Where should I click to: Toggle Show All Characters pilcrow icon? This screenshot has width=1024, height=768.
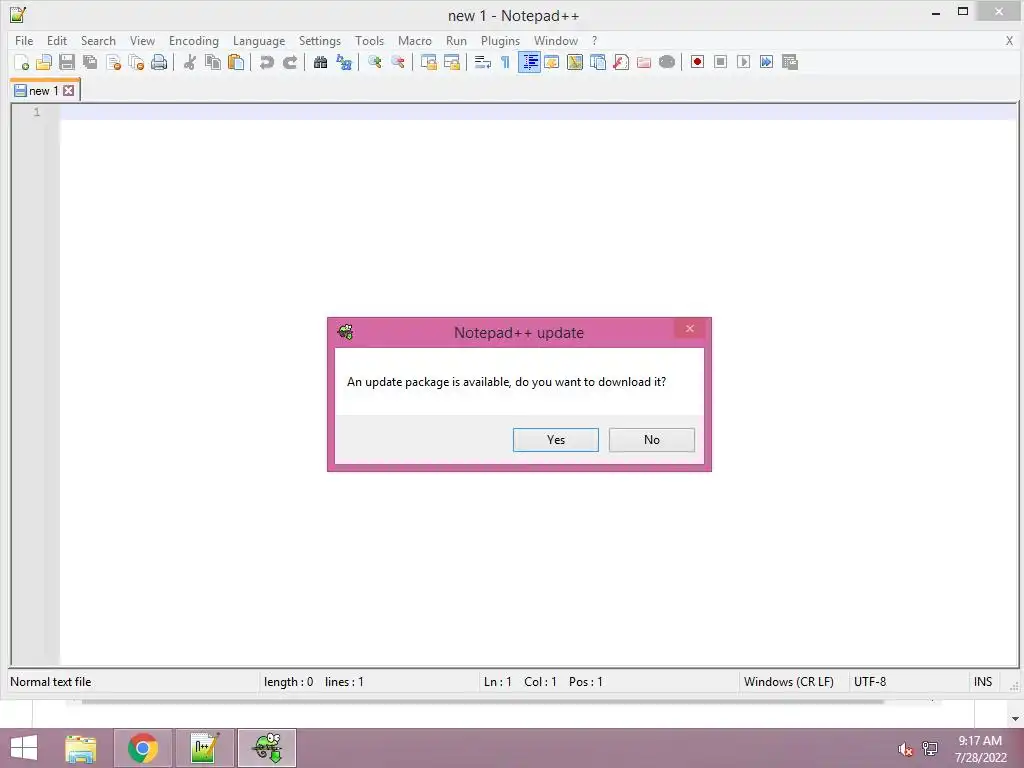505,62
